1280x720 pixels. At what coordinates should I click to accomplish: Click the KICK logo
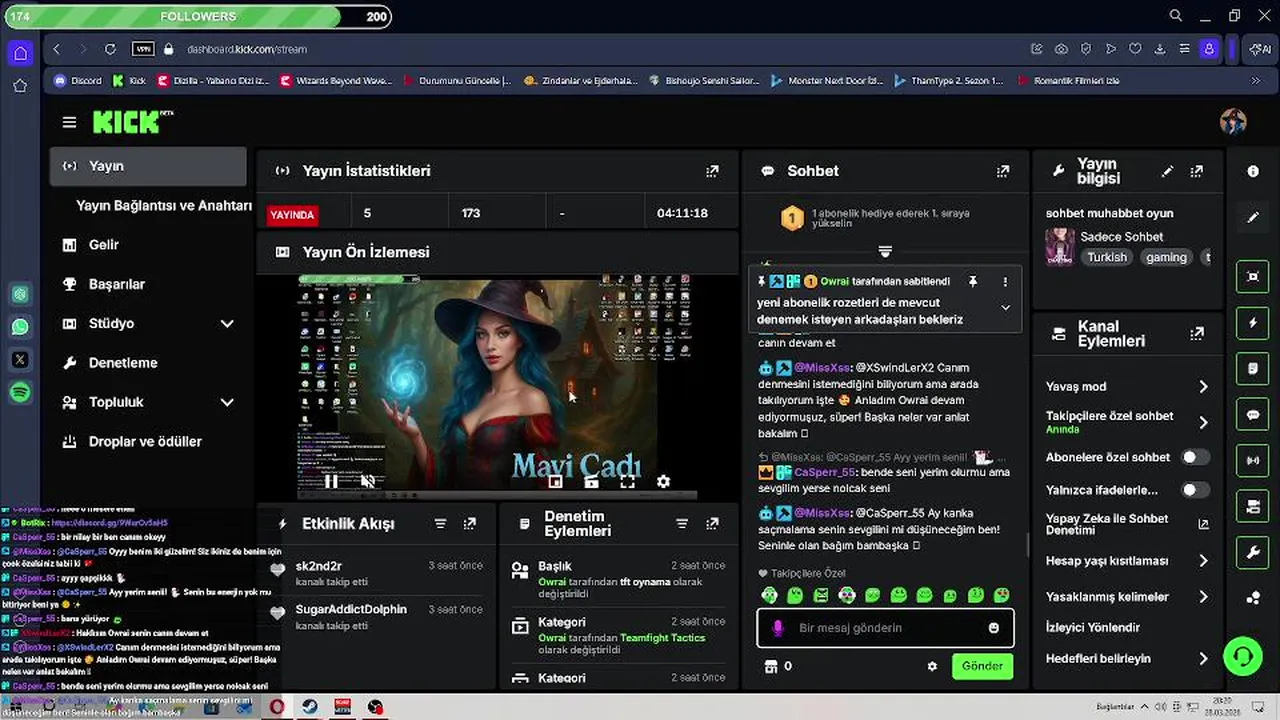click(x=132, y=122)
